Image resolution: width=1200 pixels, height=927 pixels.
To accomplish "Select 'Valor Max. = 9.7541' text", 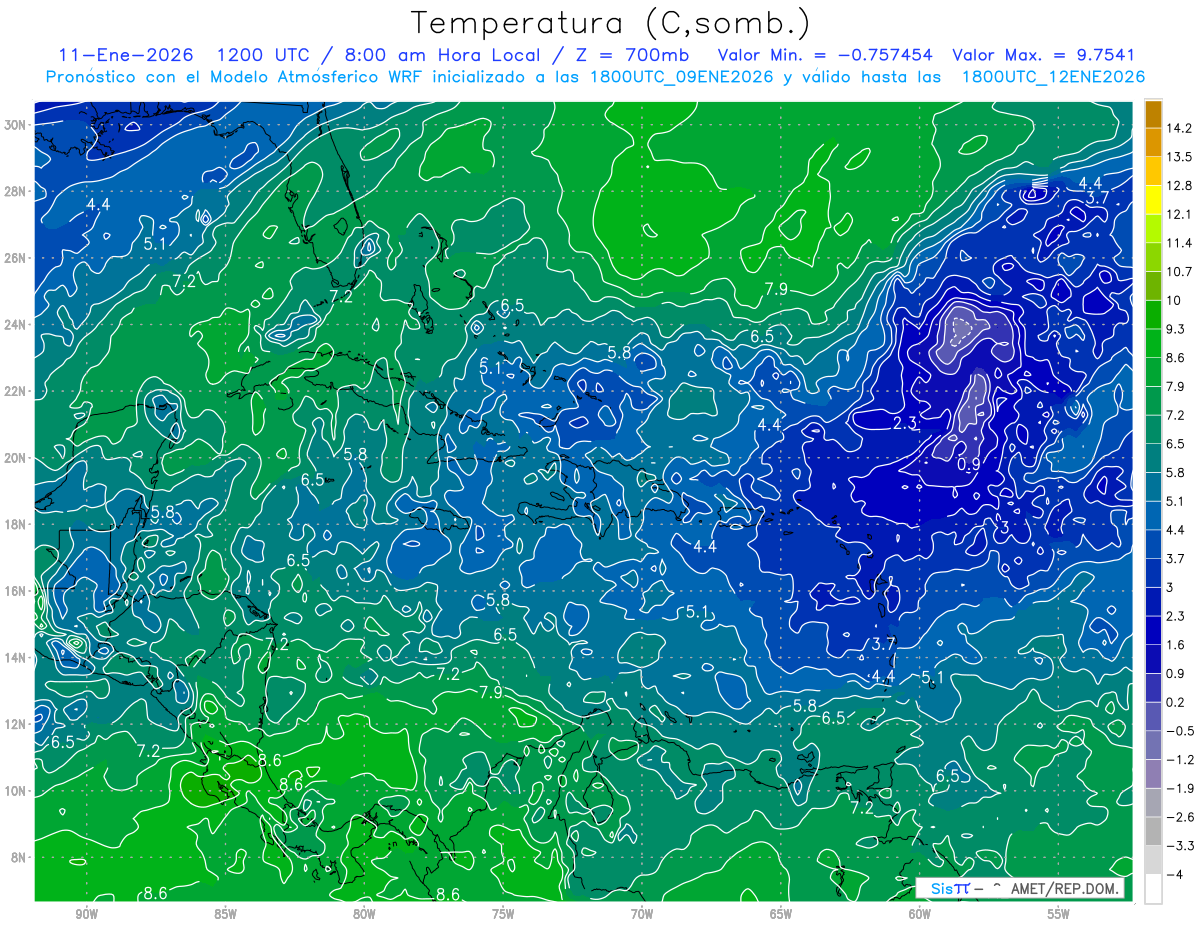I will (1043, 55).
